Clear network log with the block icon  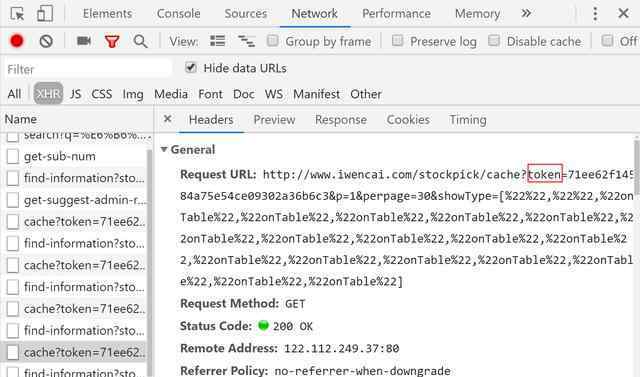point(46,41)
